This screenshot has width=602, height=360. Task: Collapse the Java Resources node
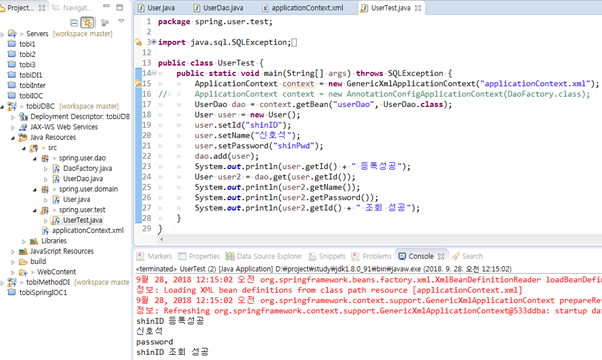[x=13, y=137]
